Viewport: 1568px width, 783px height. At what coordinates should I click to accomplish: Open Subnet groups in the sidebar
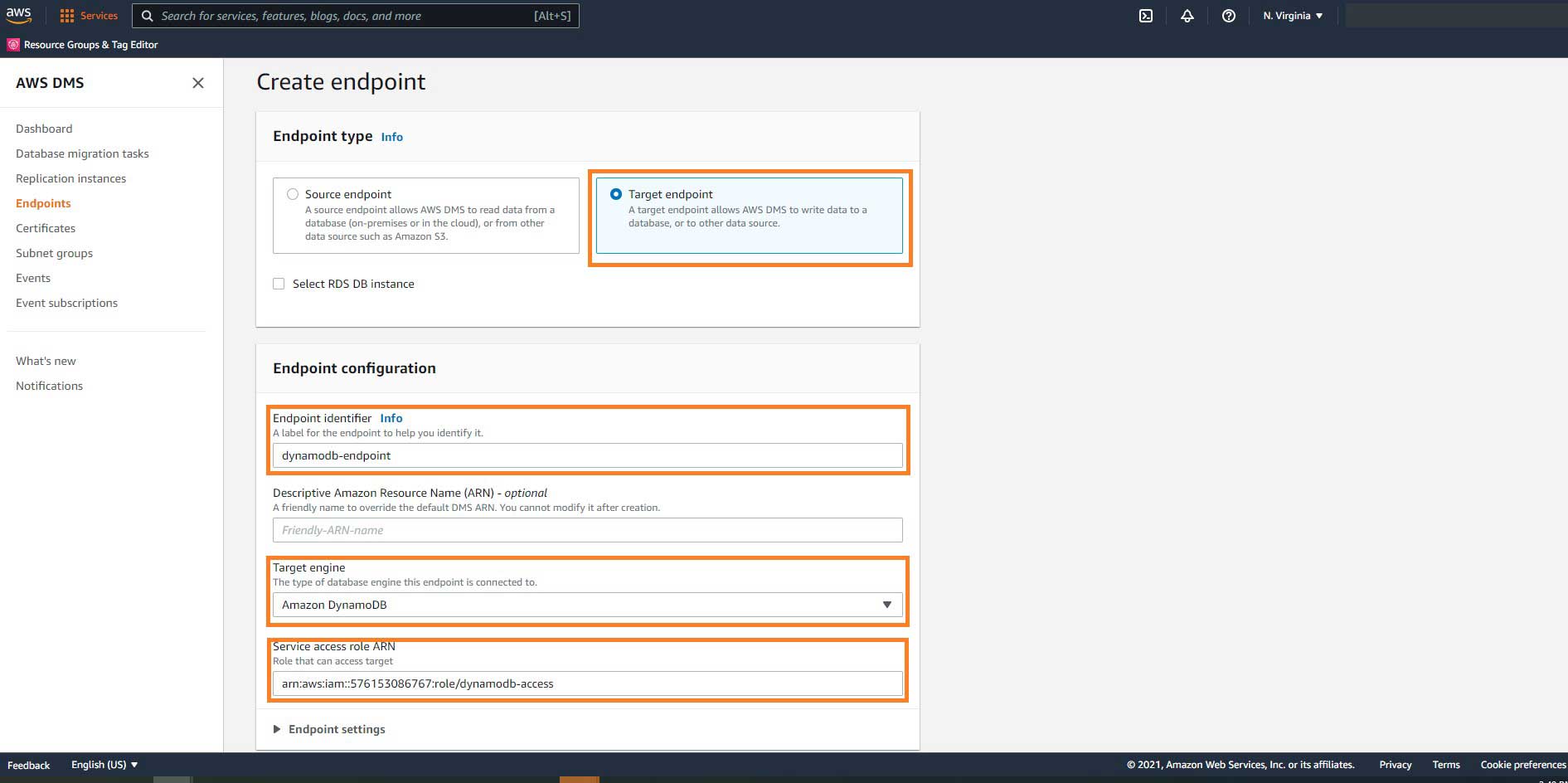click(x=54, y=253)
